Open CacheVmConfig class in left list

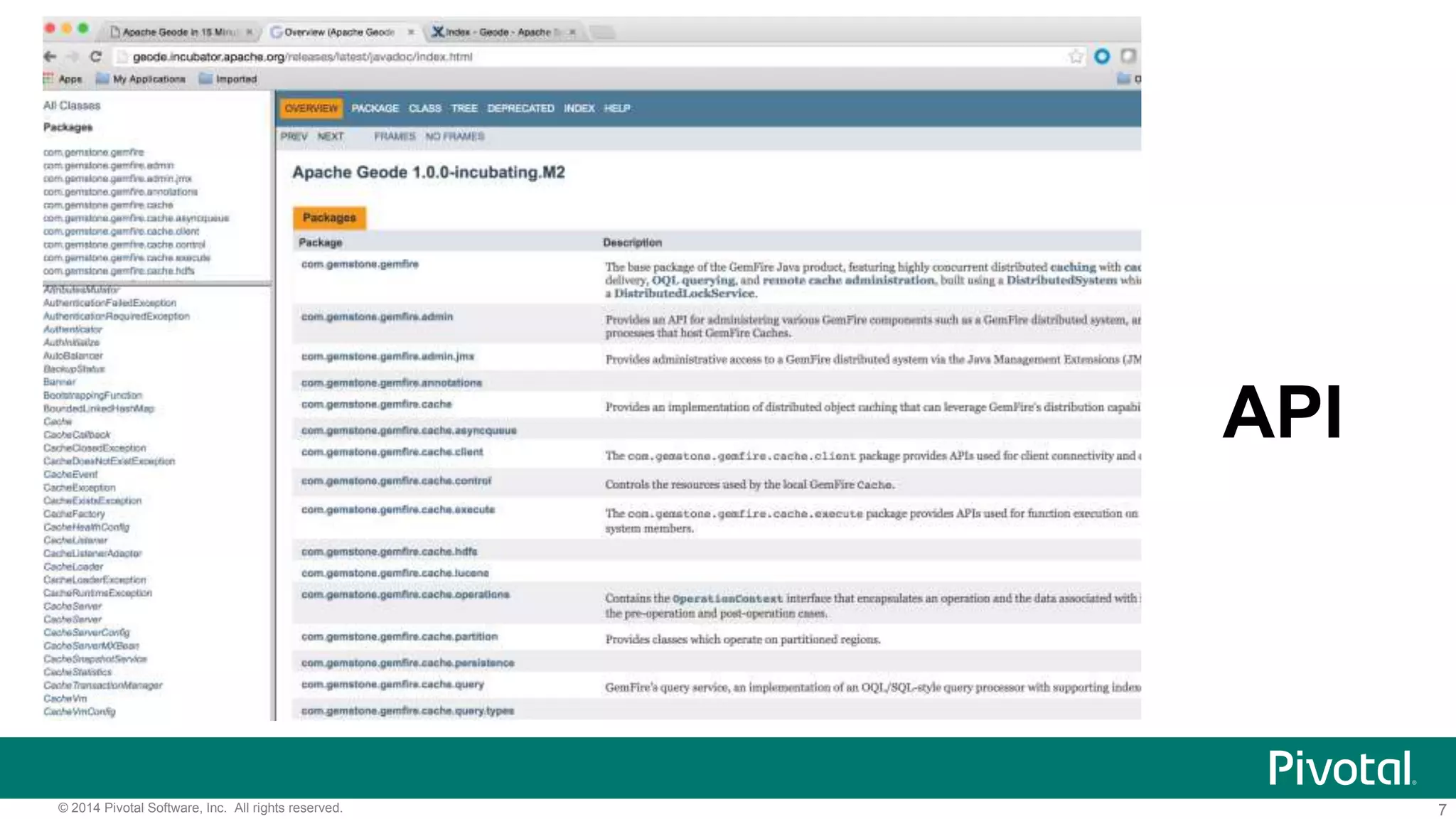tap(79, 711)
